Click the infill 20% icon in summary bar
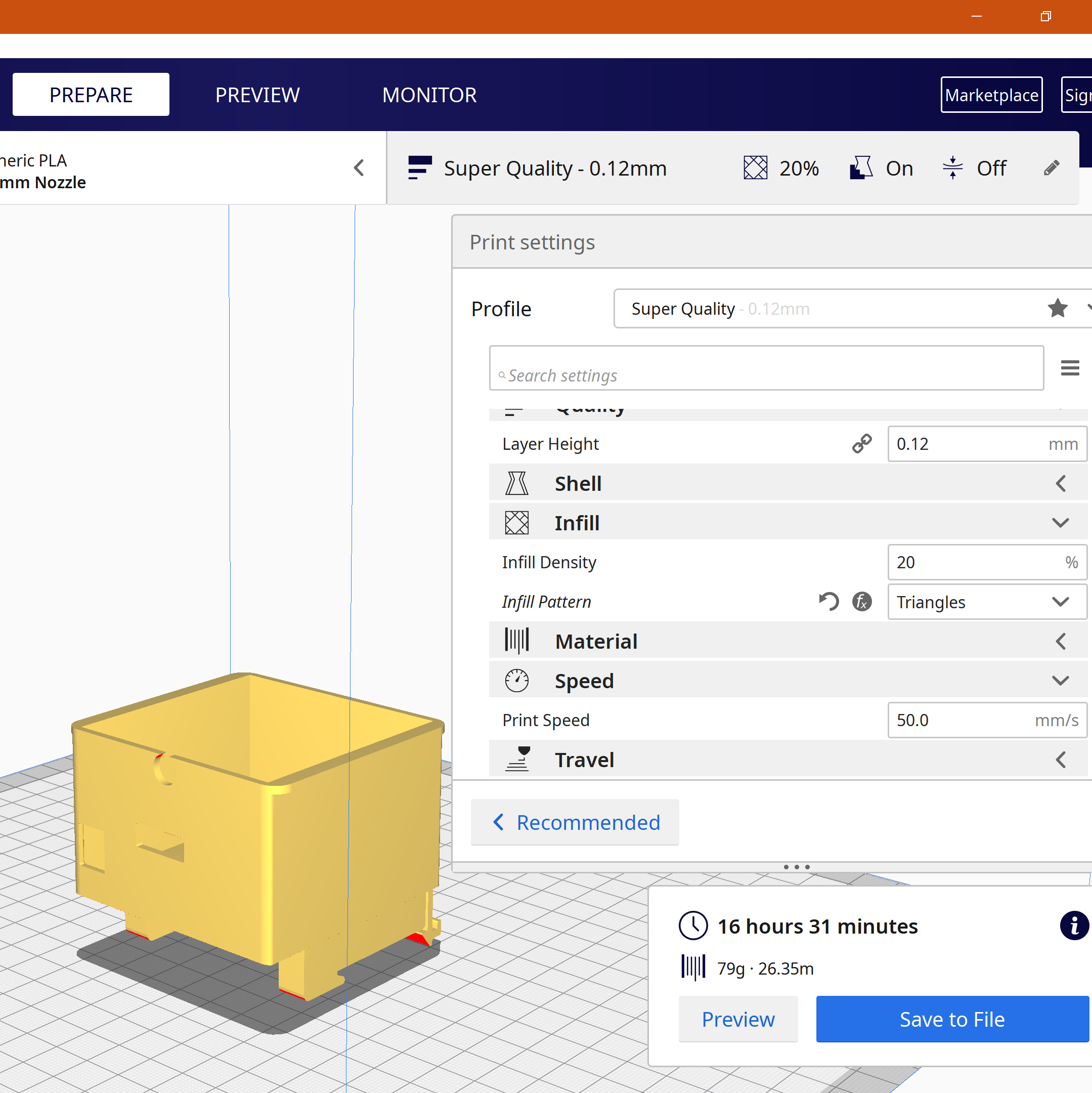 (756, 168)
